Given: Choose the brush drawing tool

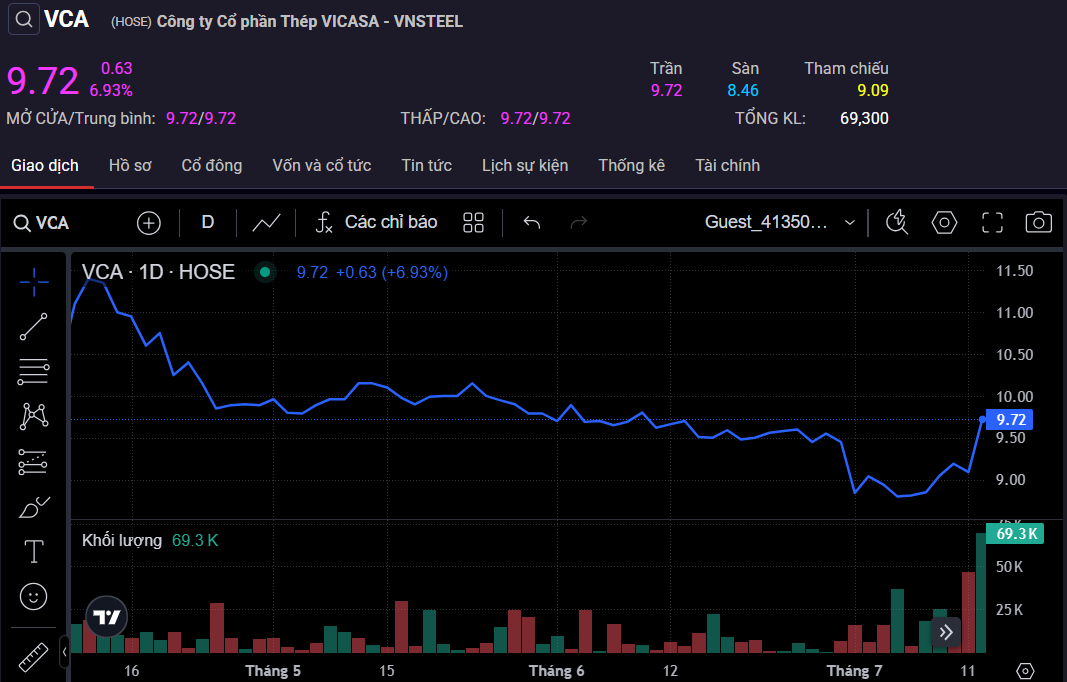Looking at the screenshot, I should point(34,507).
